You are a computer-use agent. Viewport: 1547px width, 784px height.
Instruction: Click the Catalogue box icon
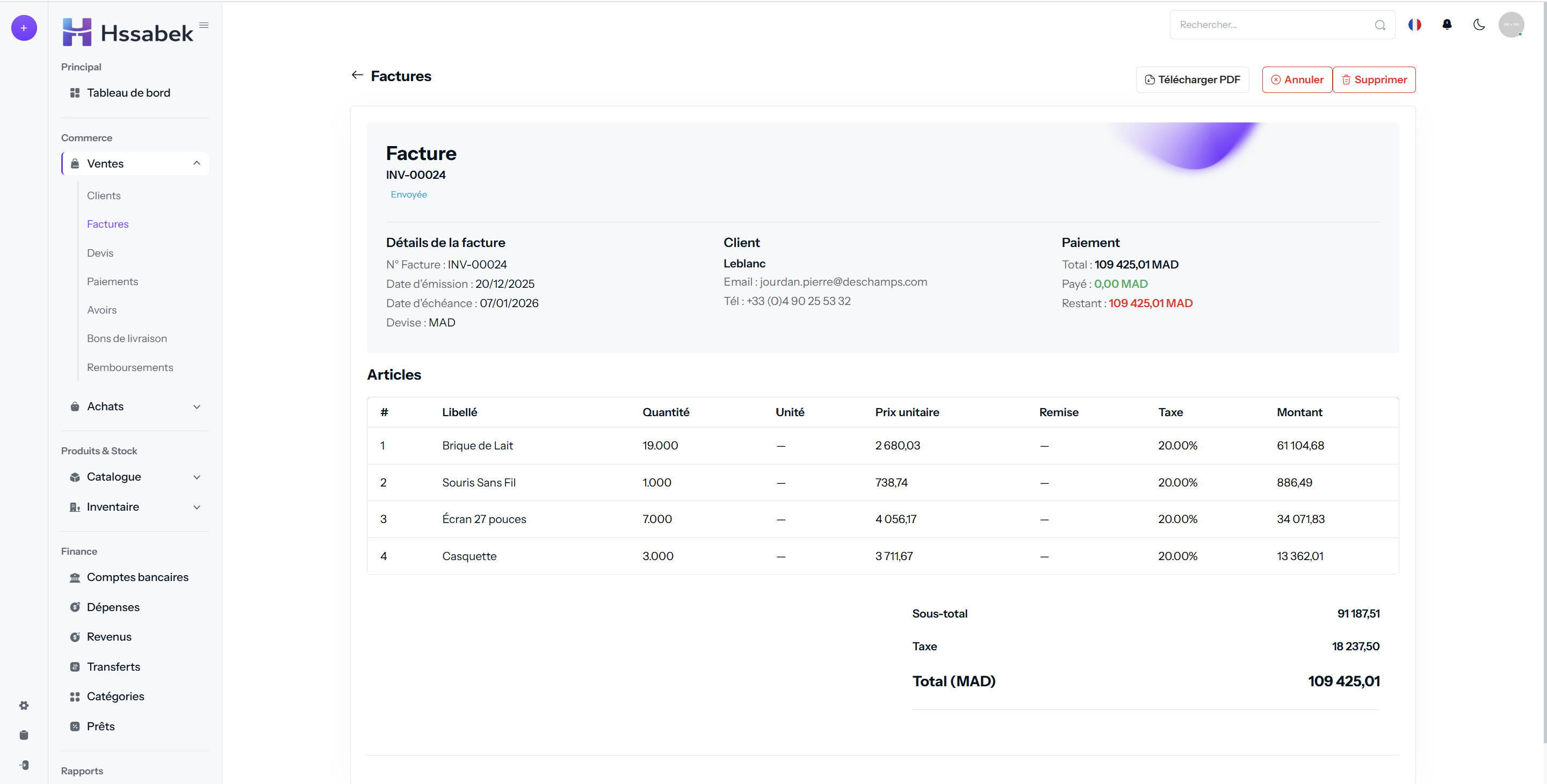coord(75,477)
